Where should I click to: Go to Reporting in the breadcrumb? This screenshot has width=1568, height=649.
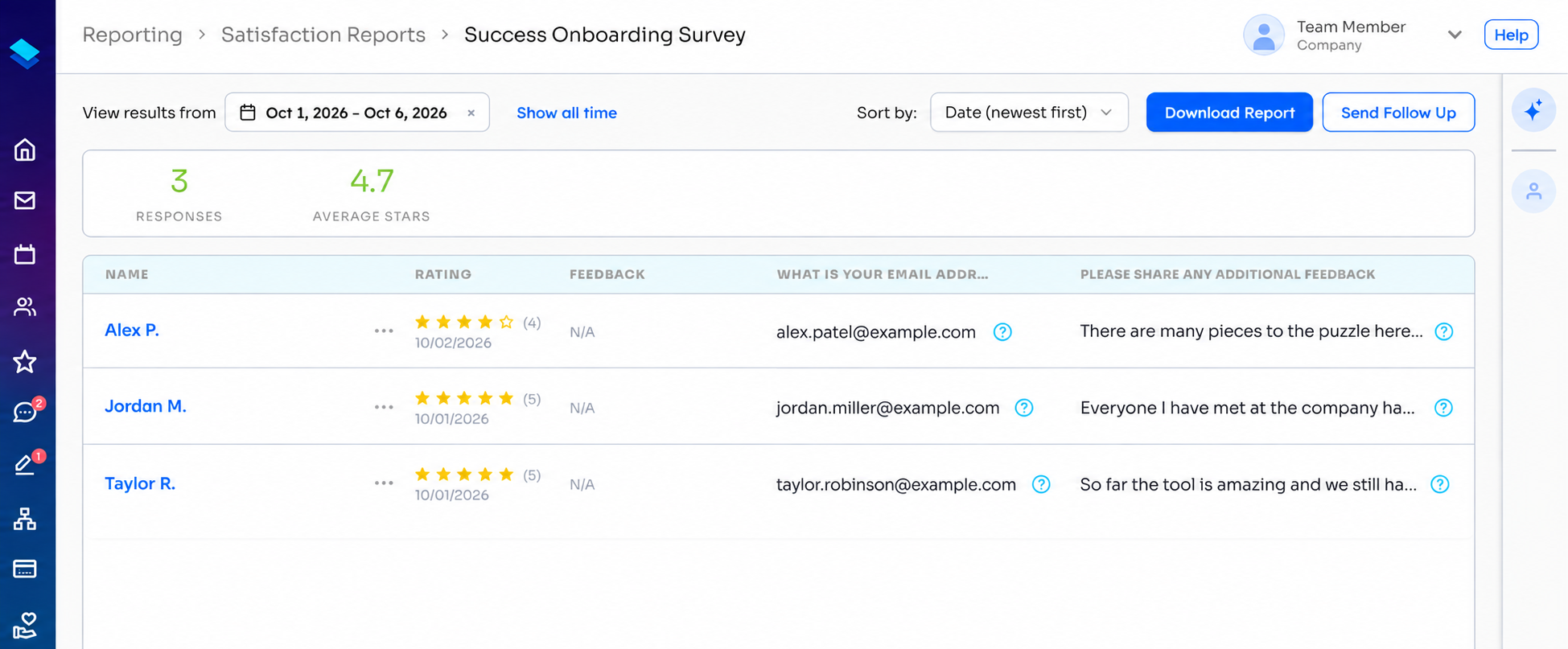coord(133,35)
